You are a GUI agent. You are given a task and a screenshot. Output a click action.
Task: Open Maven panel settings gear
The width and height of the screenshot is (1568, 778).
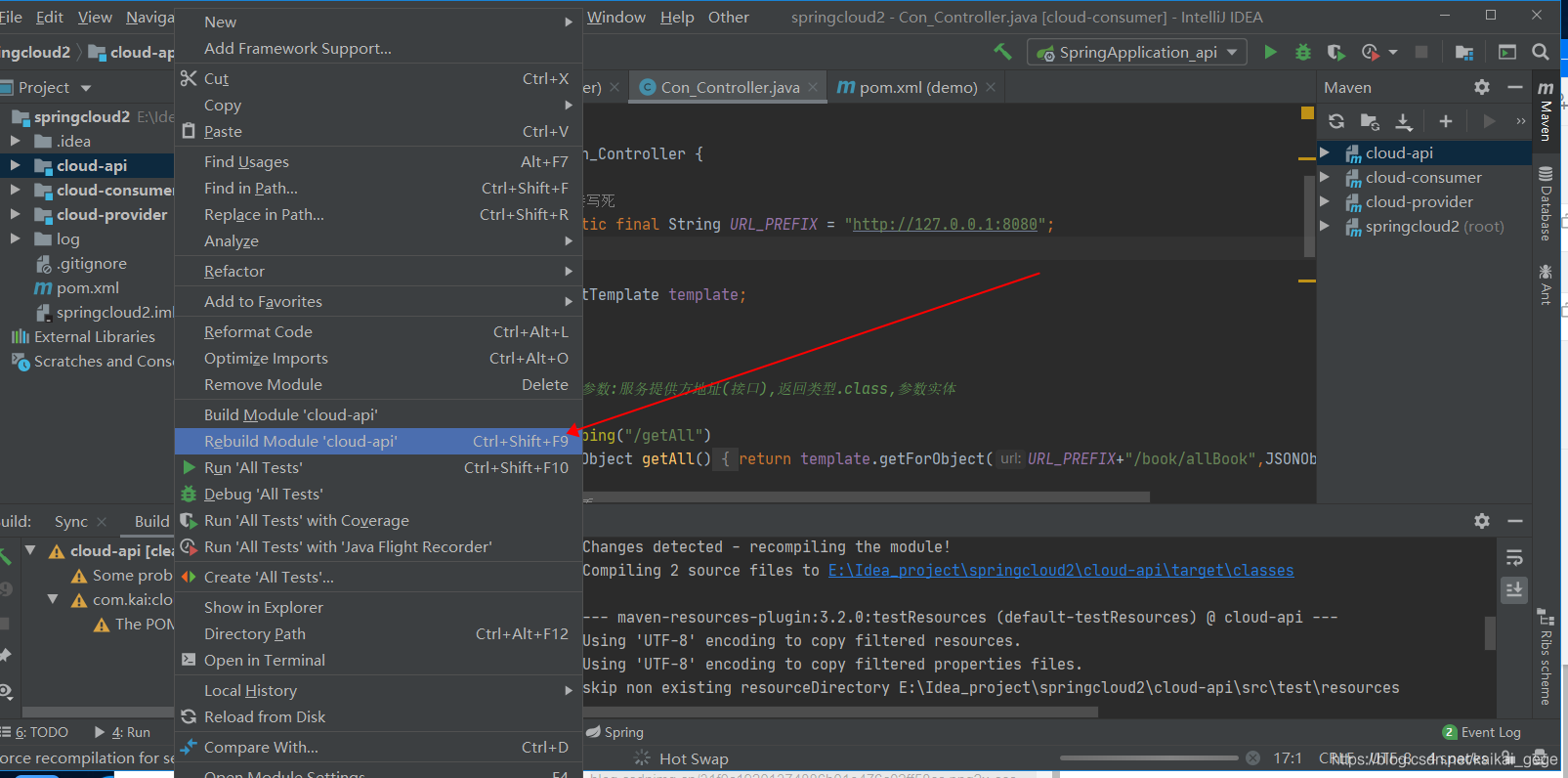[x=1482, y=87]
